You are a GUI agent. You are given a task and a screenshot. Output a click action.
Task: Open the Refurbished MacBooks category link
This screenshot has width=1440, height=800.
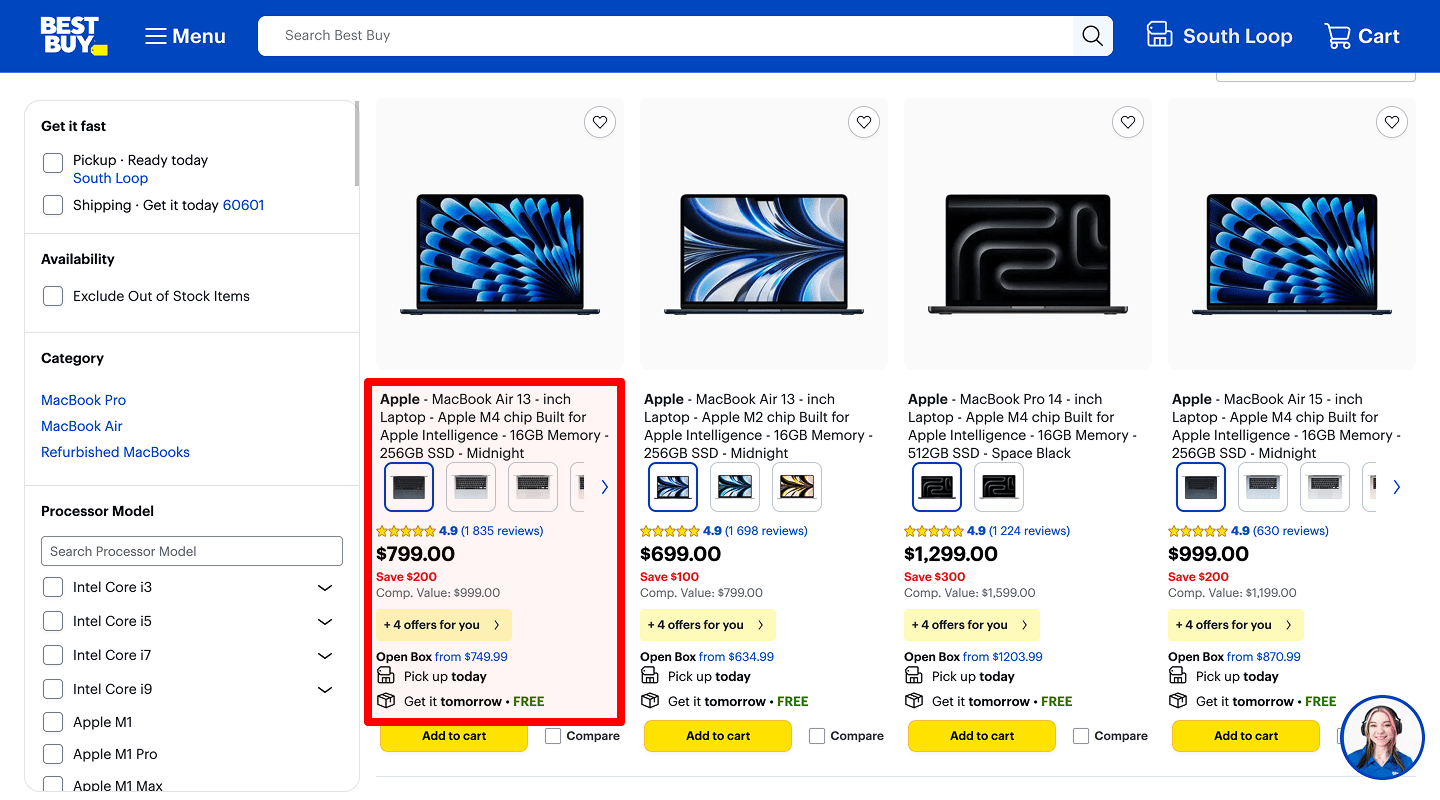click(x=115, y=452)
